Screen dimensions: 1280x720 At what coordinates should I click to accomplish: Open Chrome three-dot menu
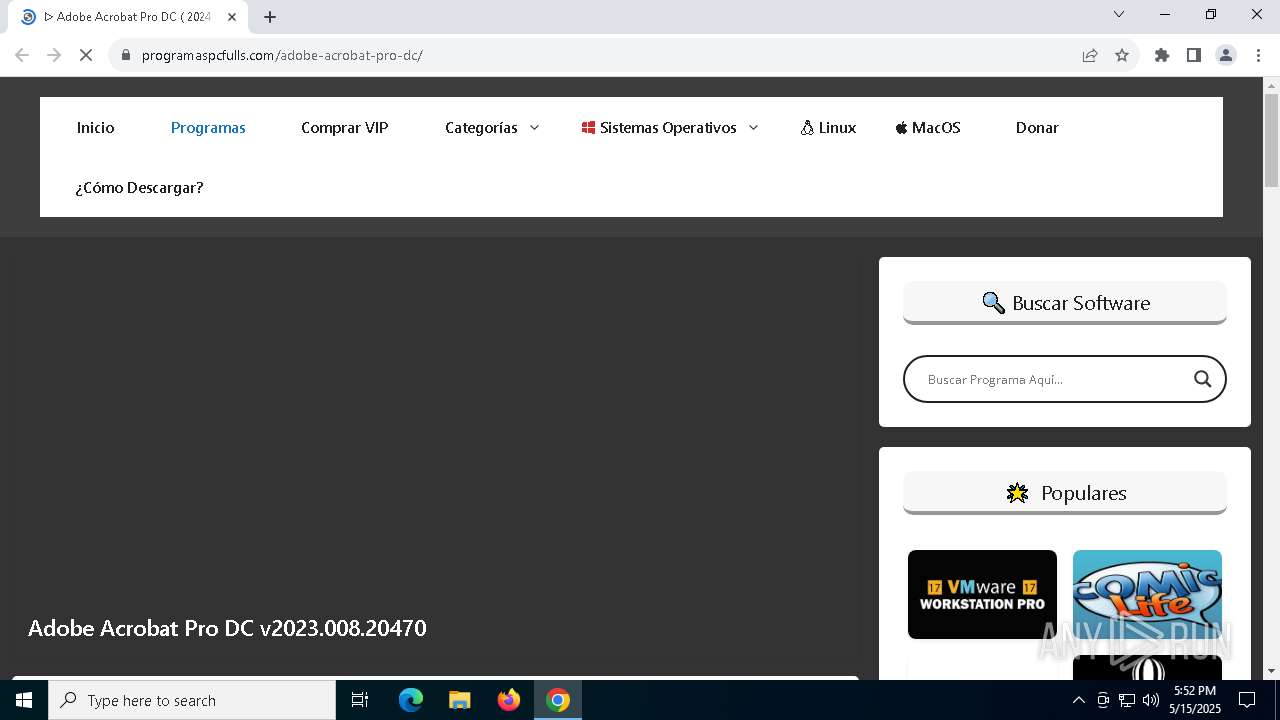(x=1258, y=55)
